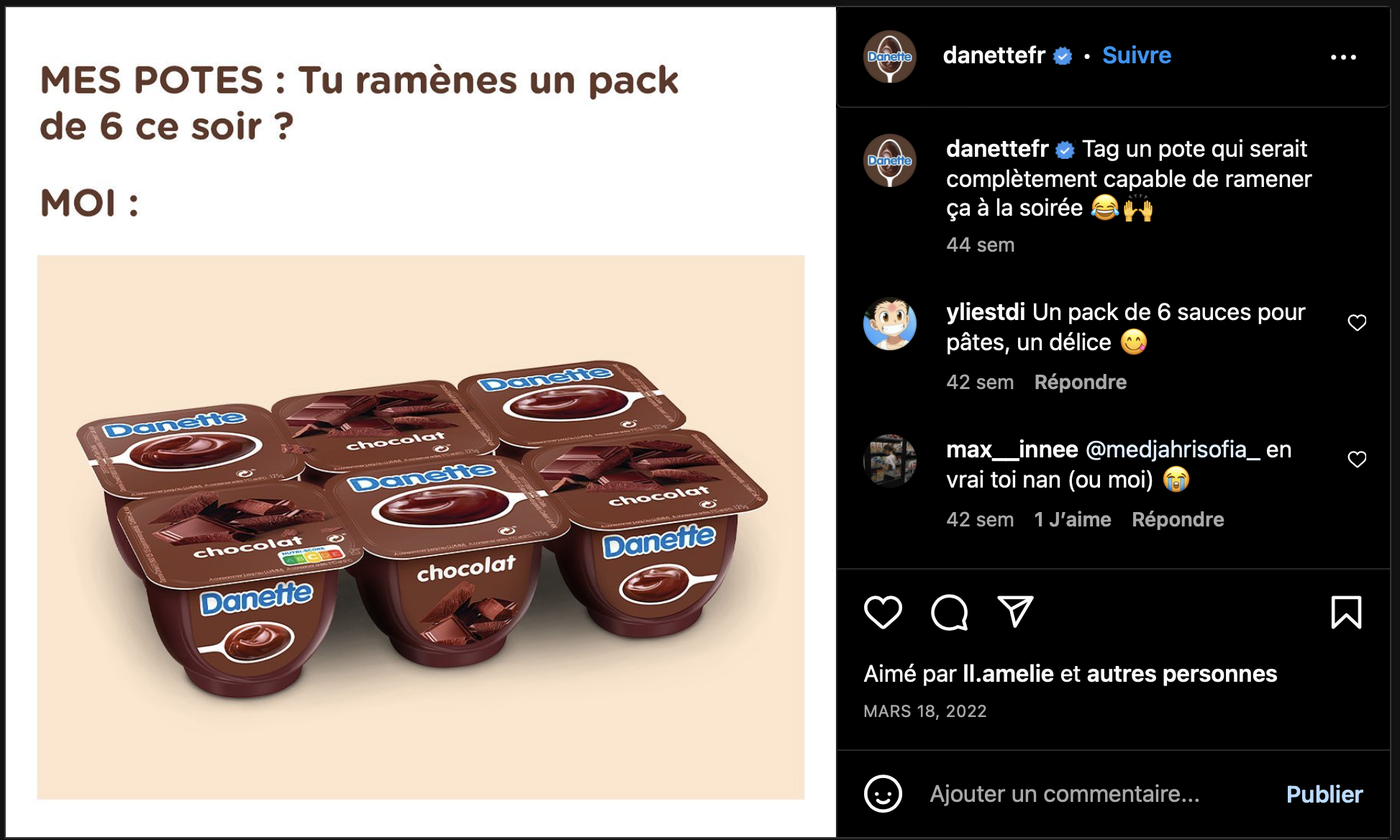Share the post via the paper plane icon
The height and width of the screenshot is (840, 1400).
pyautogui.click(x=1015, y=612)
